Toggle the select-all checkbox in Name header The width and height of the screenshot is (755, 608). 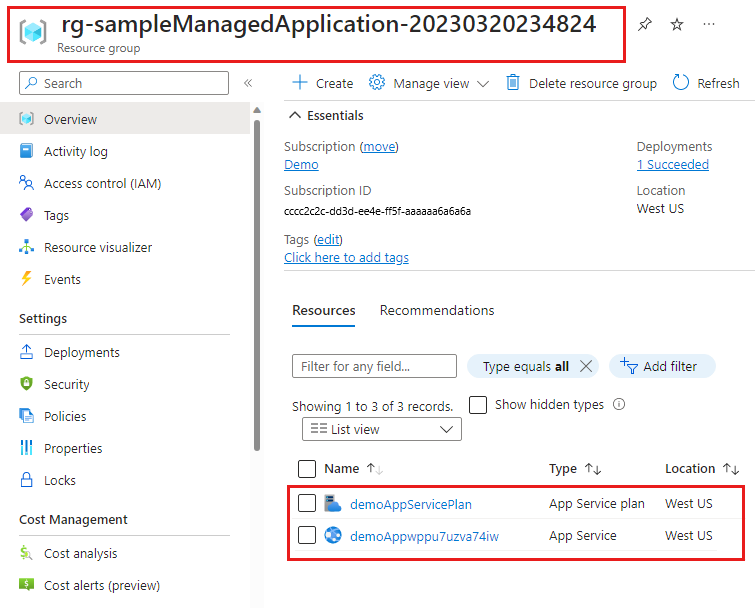(307, 469)
